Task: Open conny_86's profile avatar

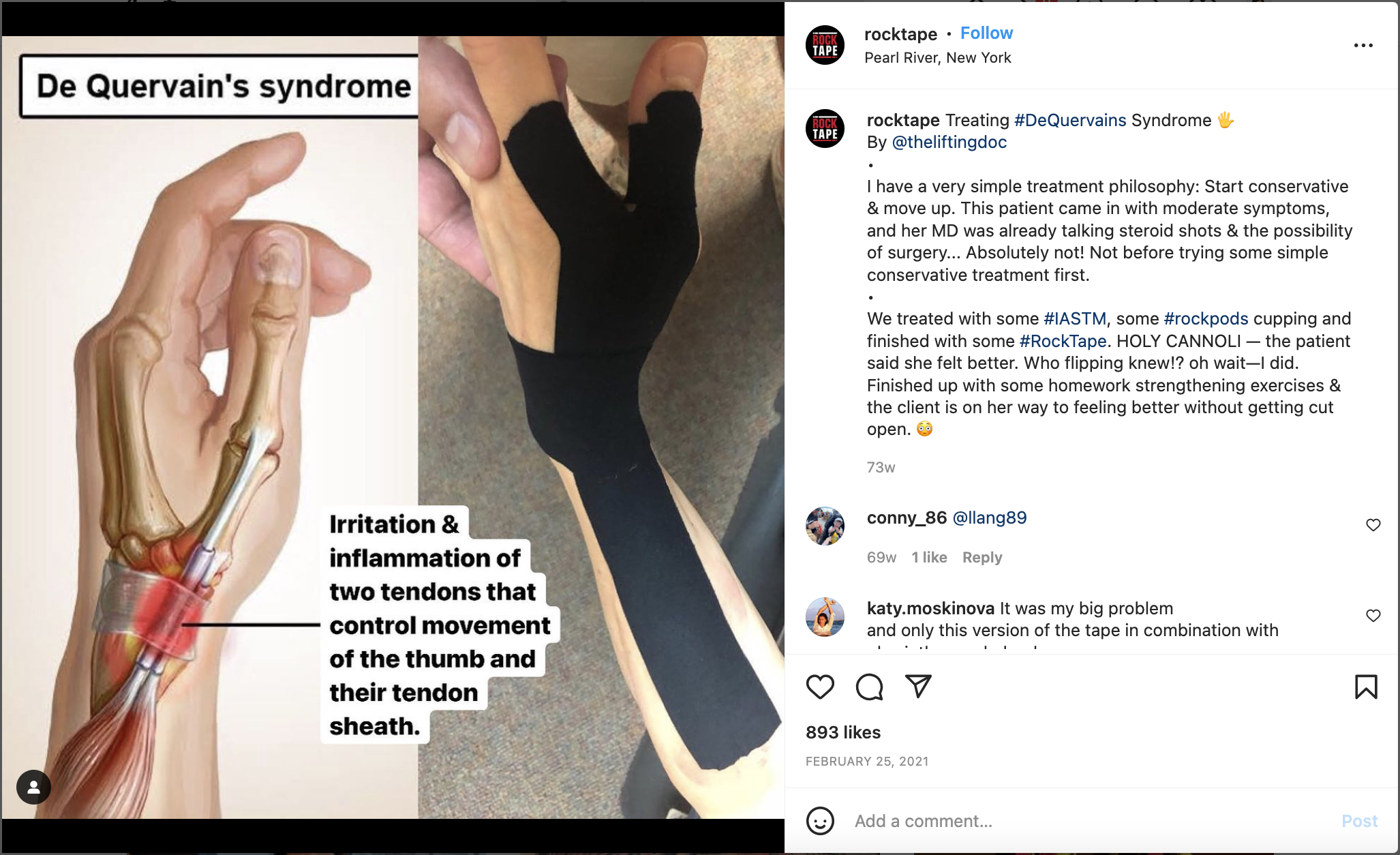Action: point(825,526)
